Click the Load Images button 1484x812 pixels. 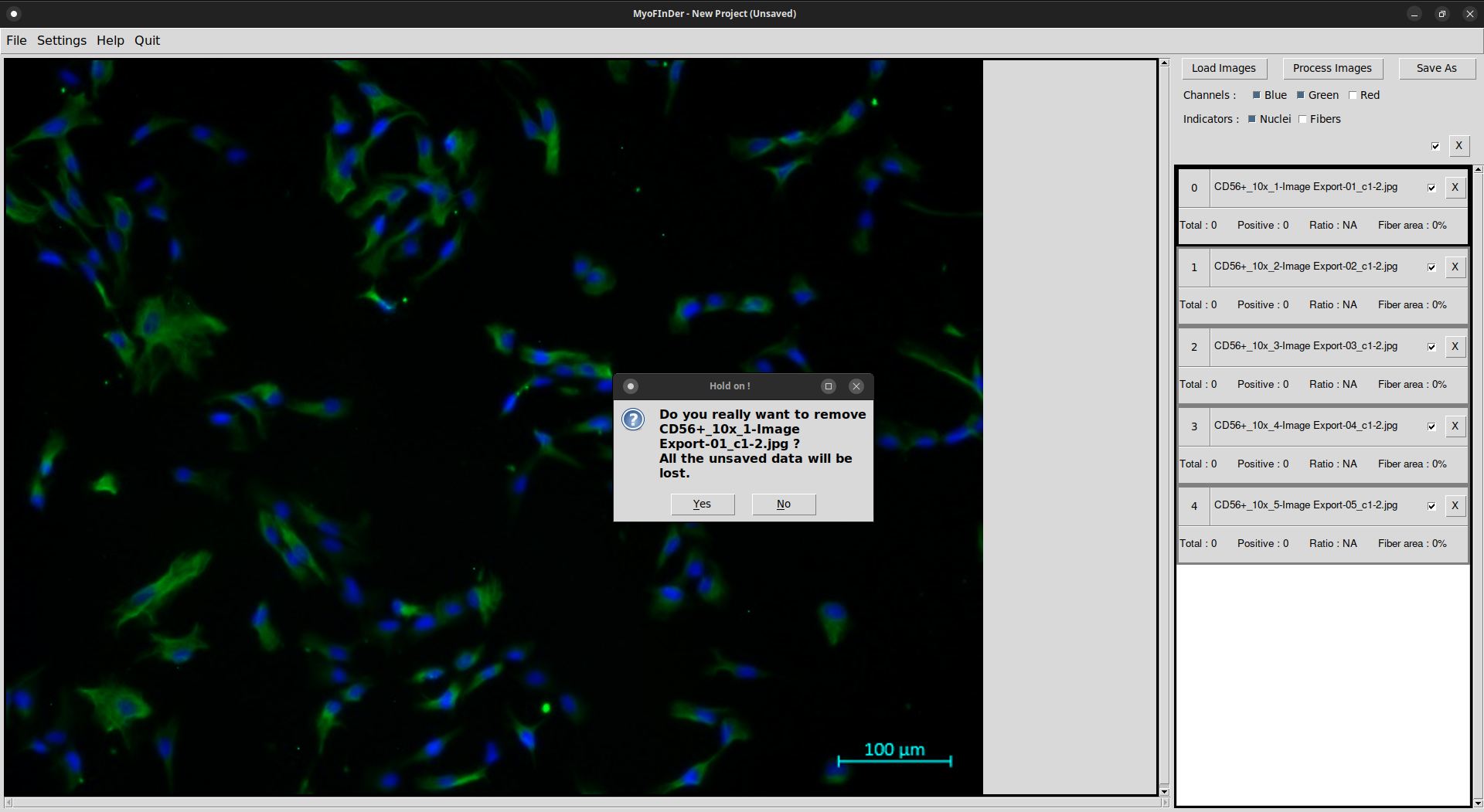click(x=1224, y=68)
